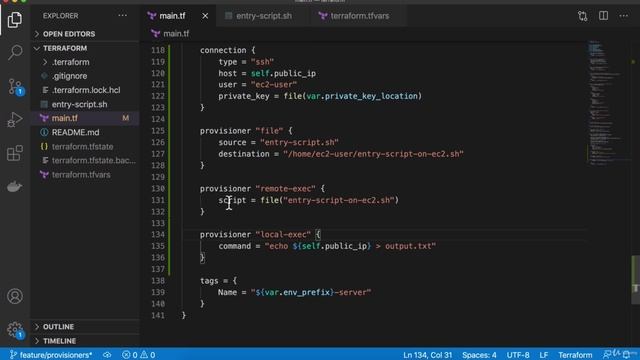Open the Explorer view in activity bar
The image size is (640, 360).
tap(15, 19)
